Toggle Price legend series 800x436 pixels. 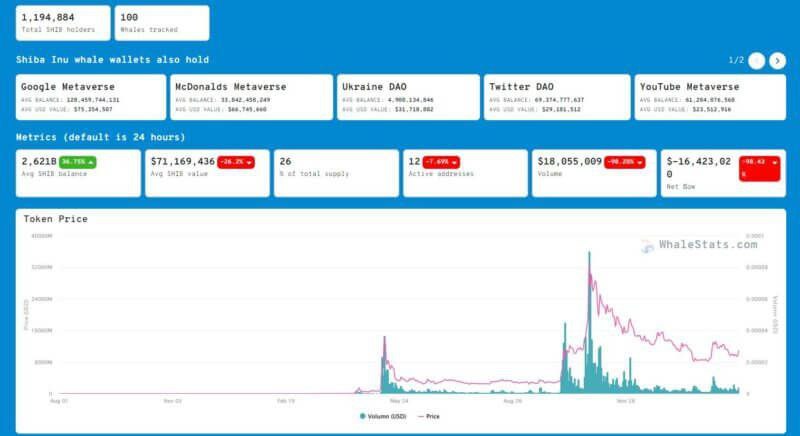coord(429,416)
